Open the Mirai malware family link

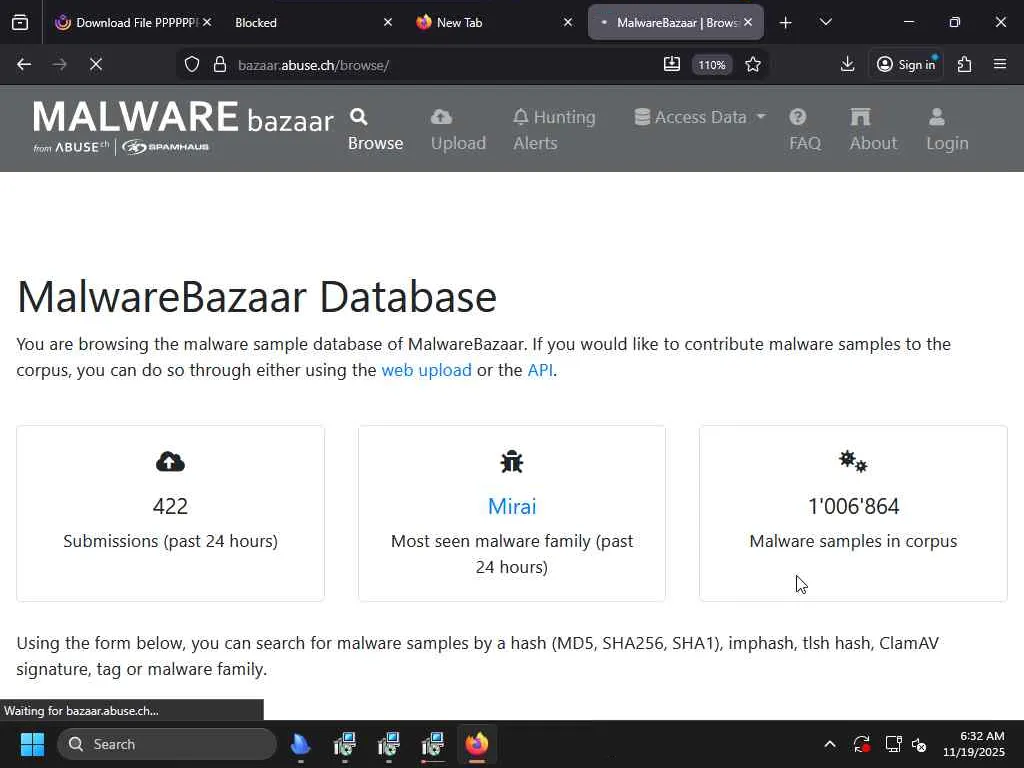(512, 506)
